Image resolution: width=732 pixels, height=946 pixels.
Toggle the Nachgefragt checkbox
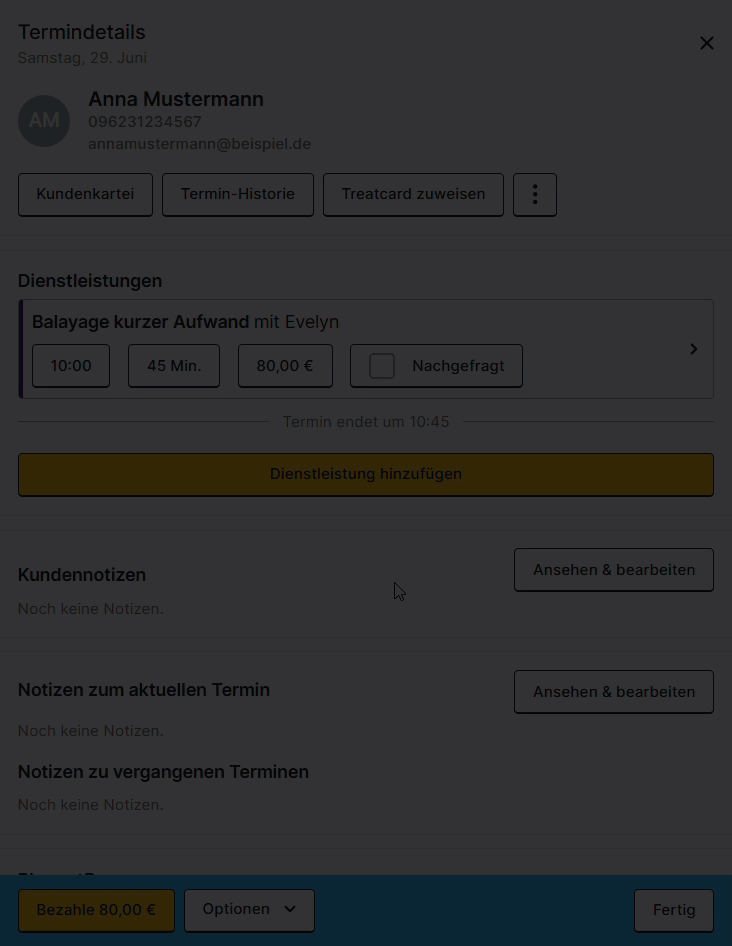point(382,366)
